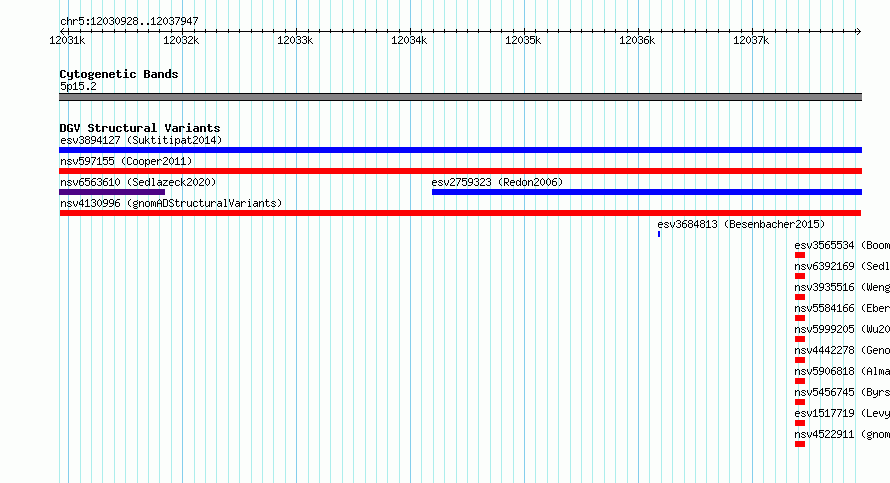Click the 12033k ruler tick label

[295, 40]
